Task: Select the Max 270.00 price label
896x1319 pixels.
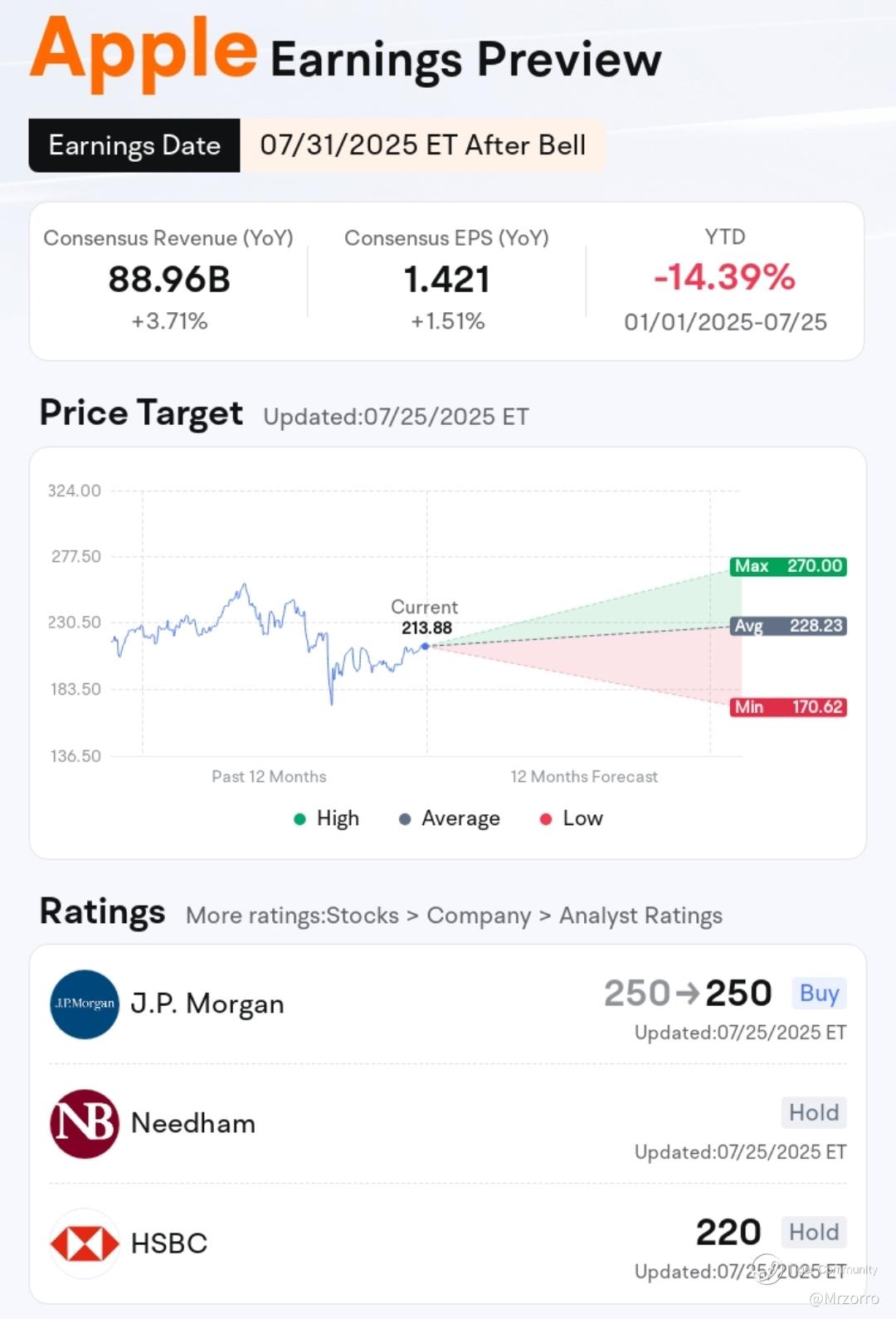Action: point(788,566)
